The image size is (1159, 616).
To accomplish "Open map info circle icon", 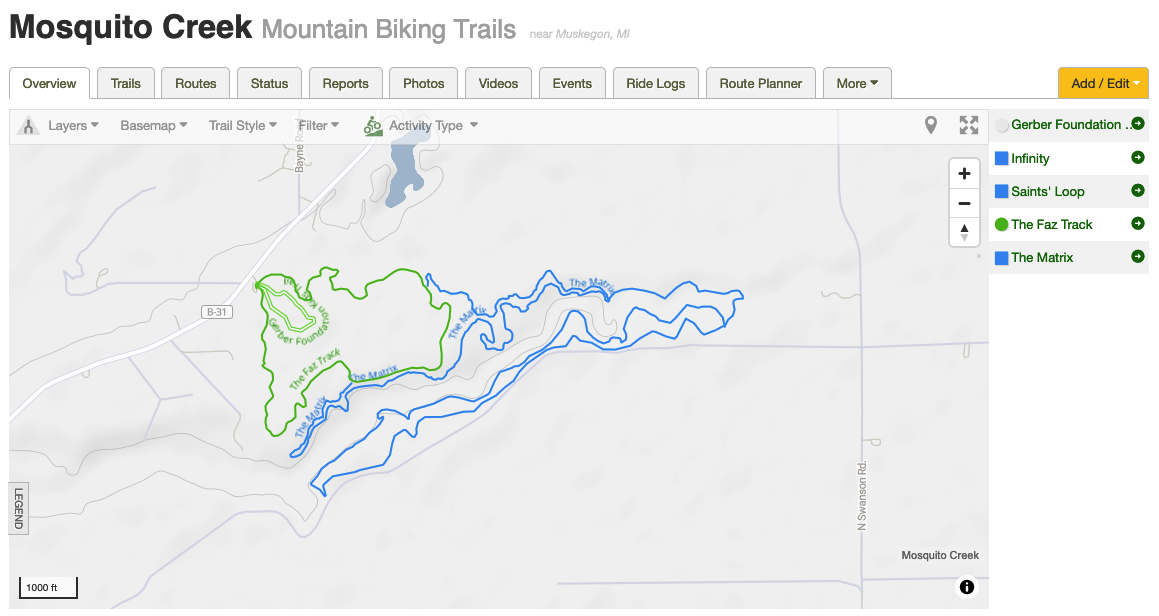I will pyautogui.click(x=967, y=587).
